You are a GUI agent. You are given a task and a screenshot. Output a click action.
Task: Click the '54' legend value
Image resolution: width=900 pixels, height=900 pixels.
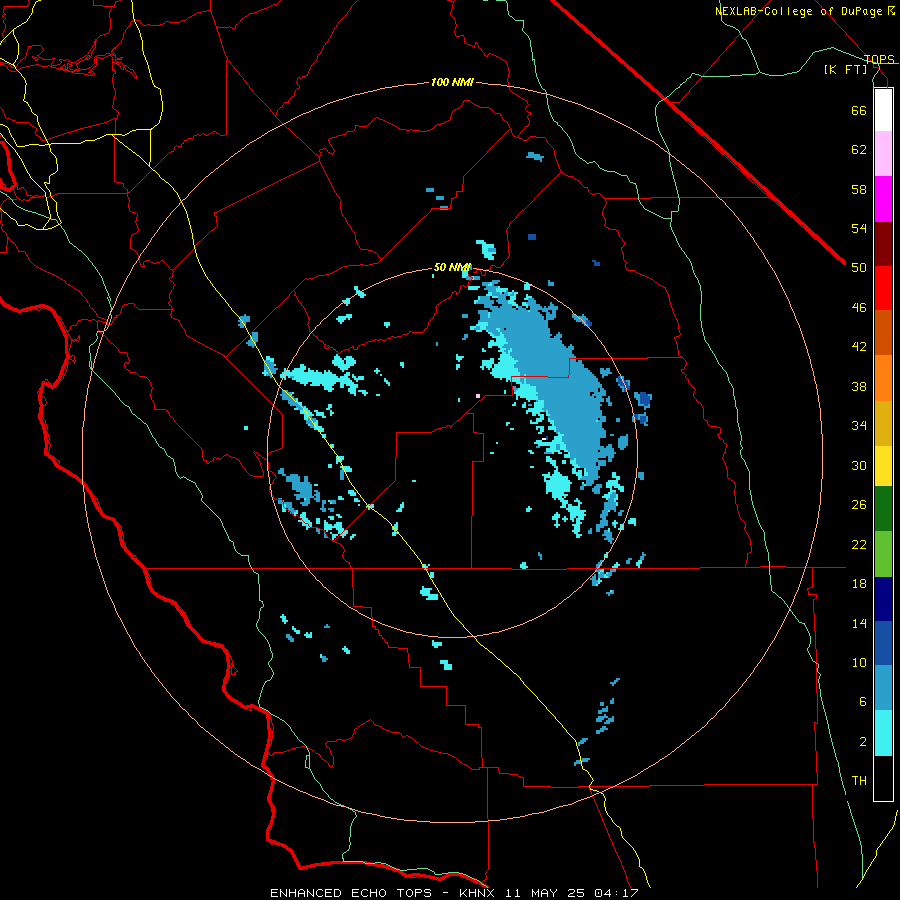click(x=859, y=228)
